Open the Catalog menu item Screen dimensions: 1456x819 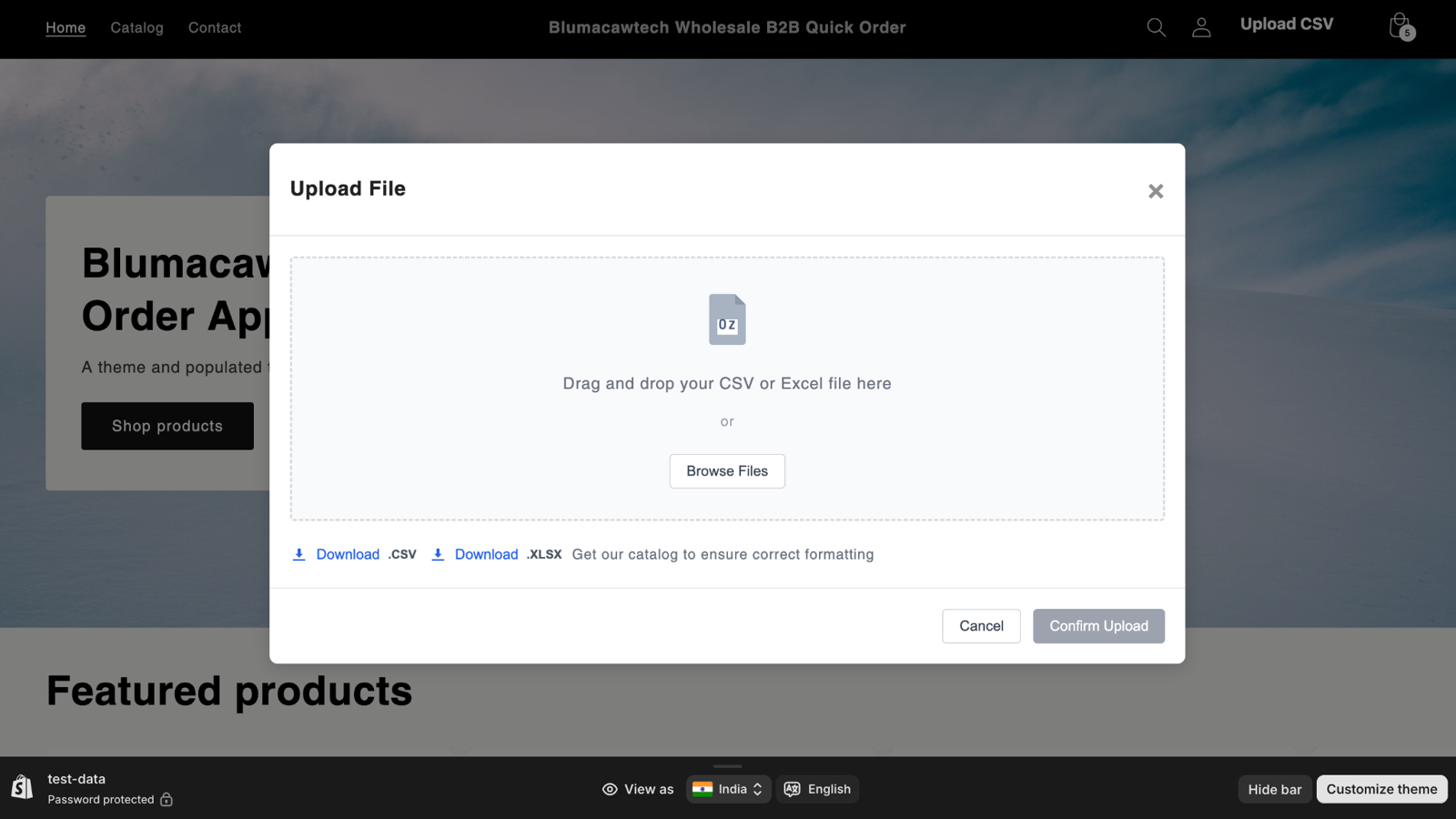click(x=137, y=27)
